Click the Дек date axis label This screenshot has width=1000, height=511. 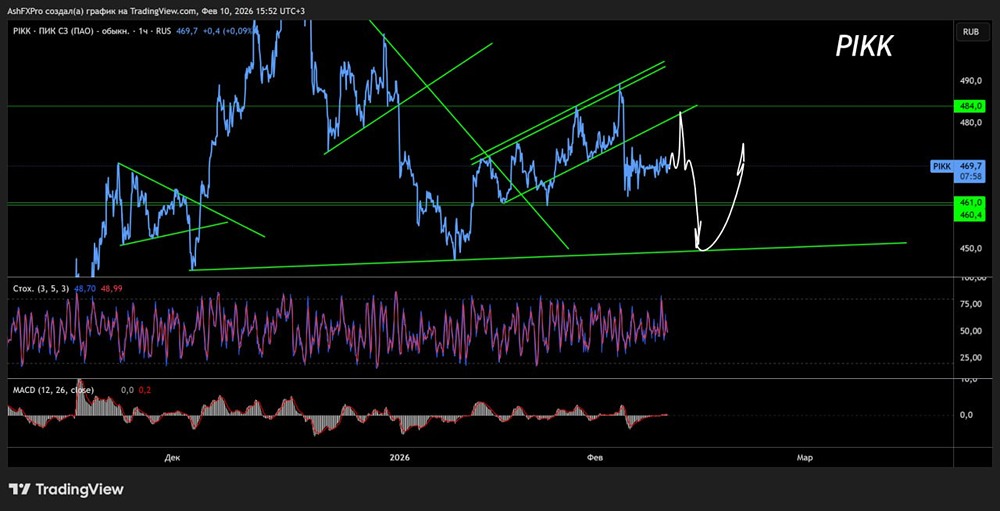click(172, 457)
